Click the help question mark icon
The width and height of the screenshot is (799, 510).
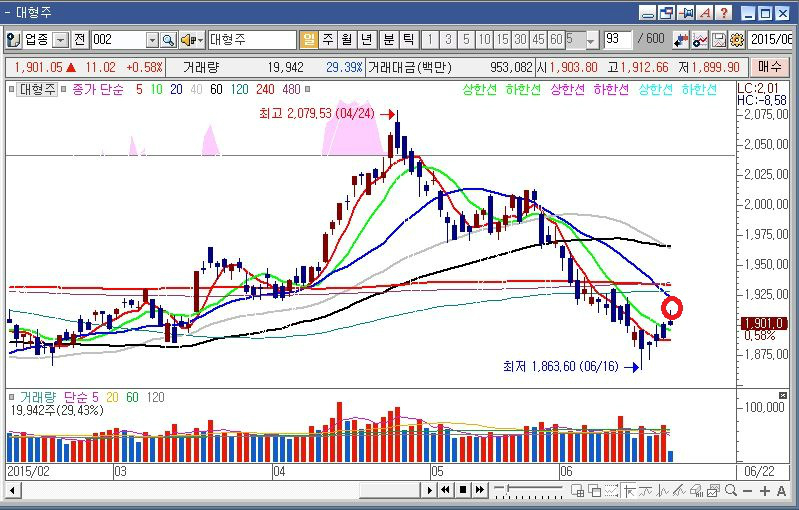[x=723, y=14]
